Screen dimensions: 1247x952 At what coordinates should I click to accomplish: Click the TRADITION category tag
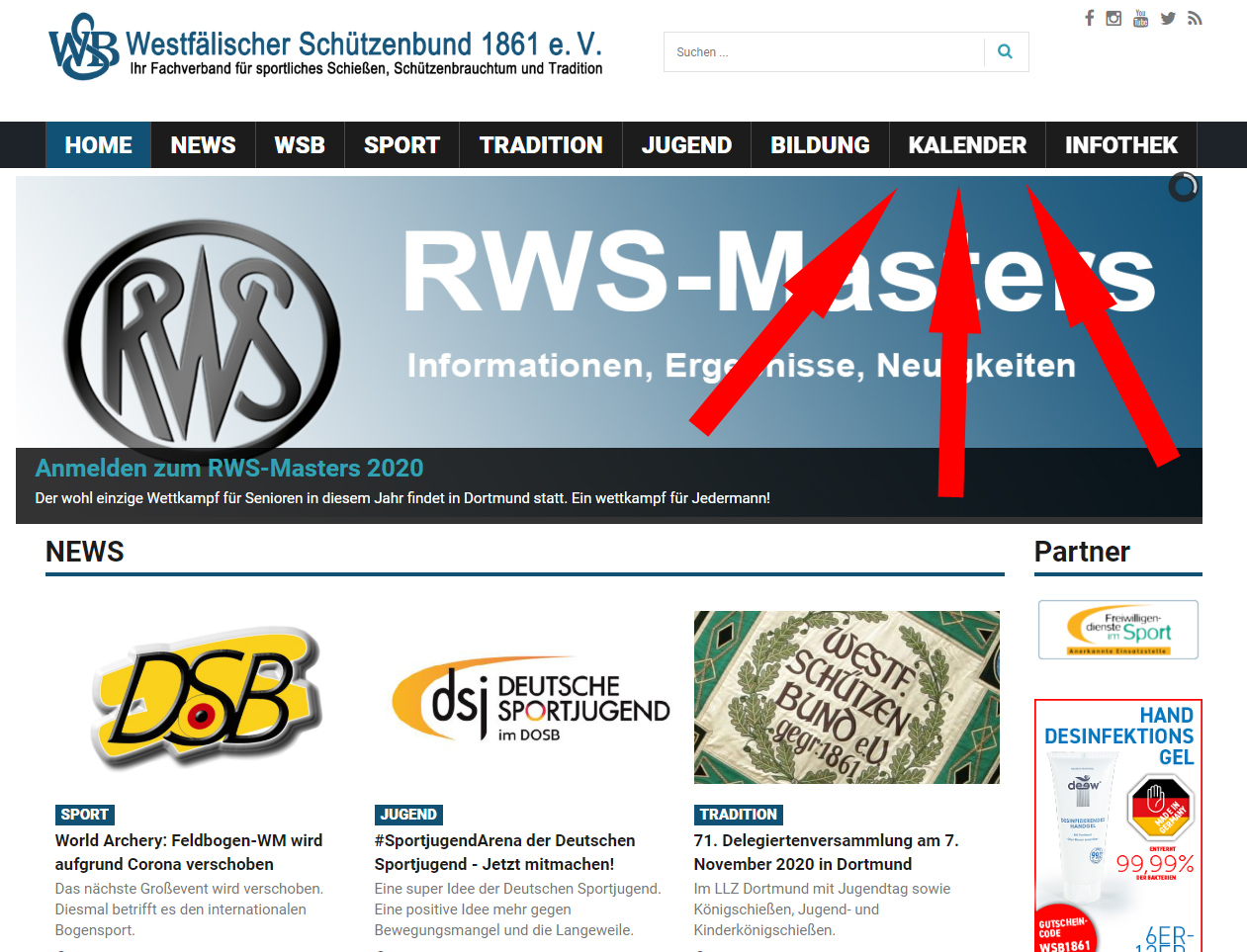click(x=739, y=815)
